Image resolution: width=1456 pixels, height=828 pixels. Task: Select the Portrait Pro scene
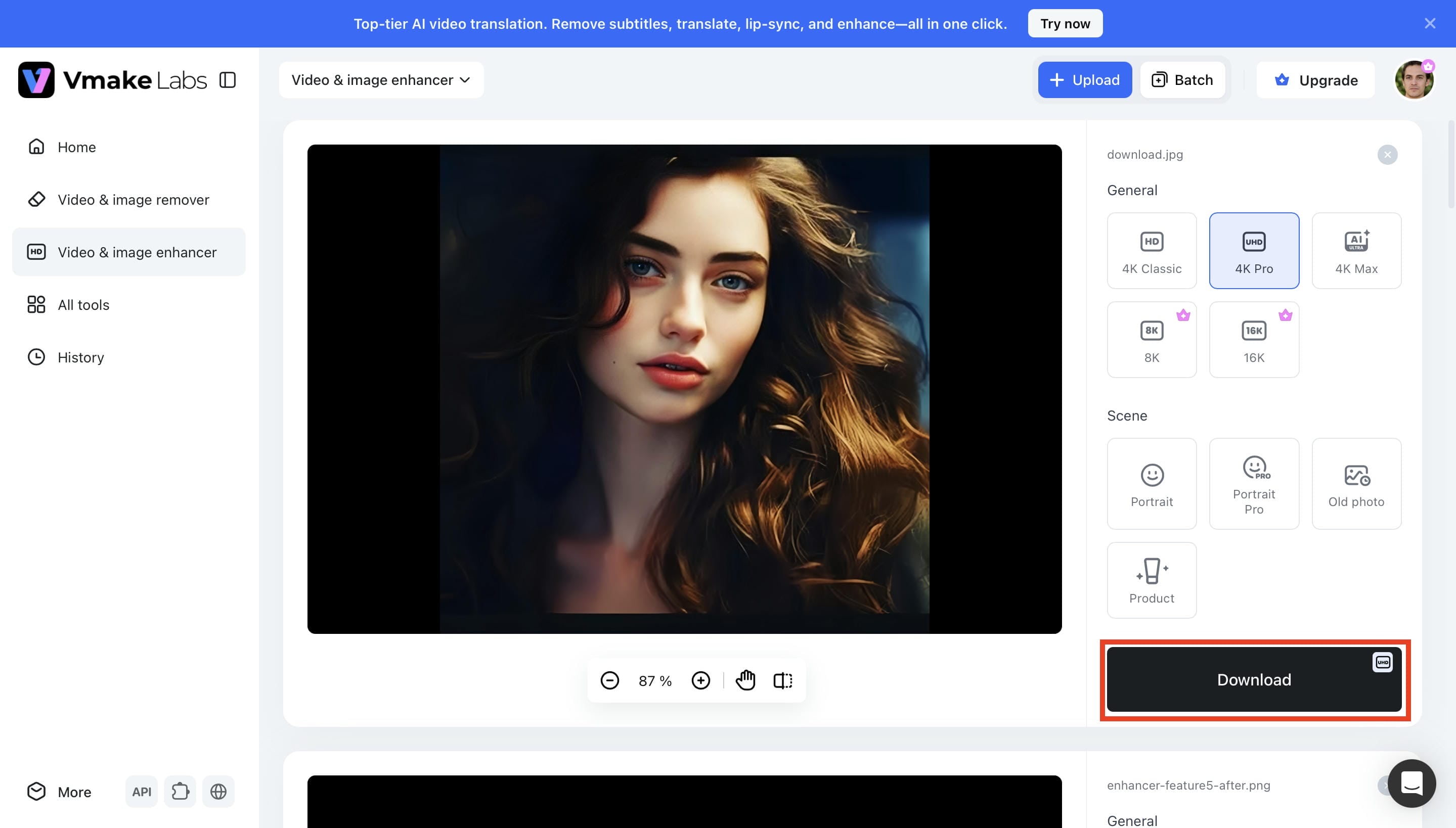[x=1254, y=483]
